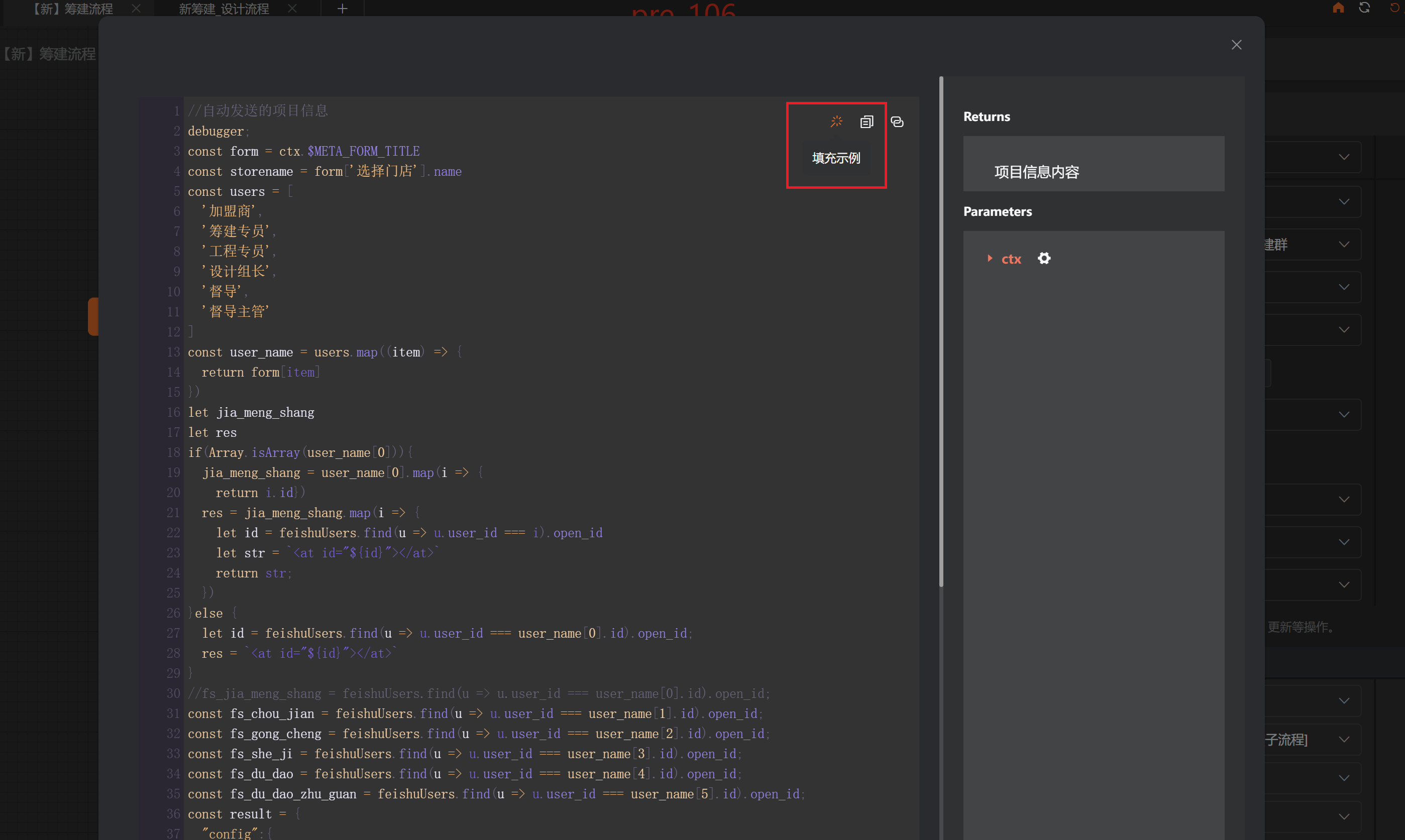The image size is (1405, 840).
Task: Click the orange home icon
Action: point(1338,8)
